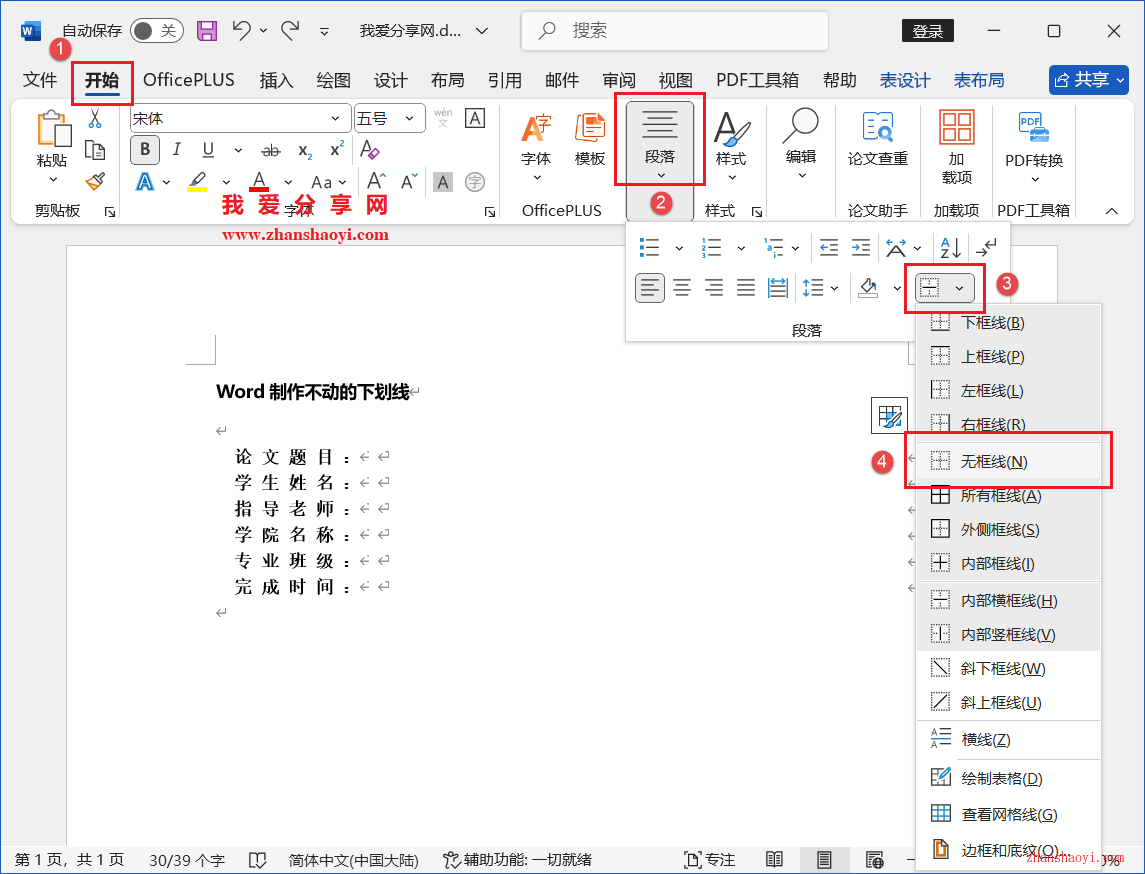The height and width of the screenshot is (874, 1145).
Task: Cut selection with scissors icon
Action: 95,118
